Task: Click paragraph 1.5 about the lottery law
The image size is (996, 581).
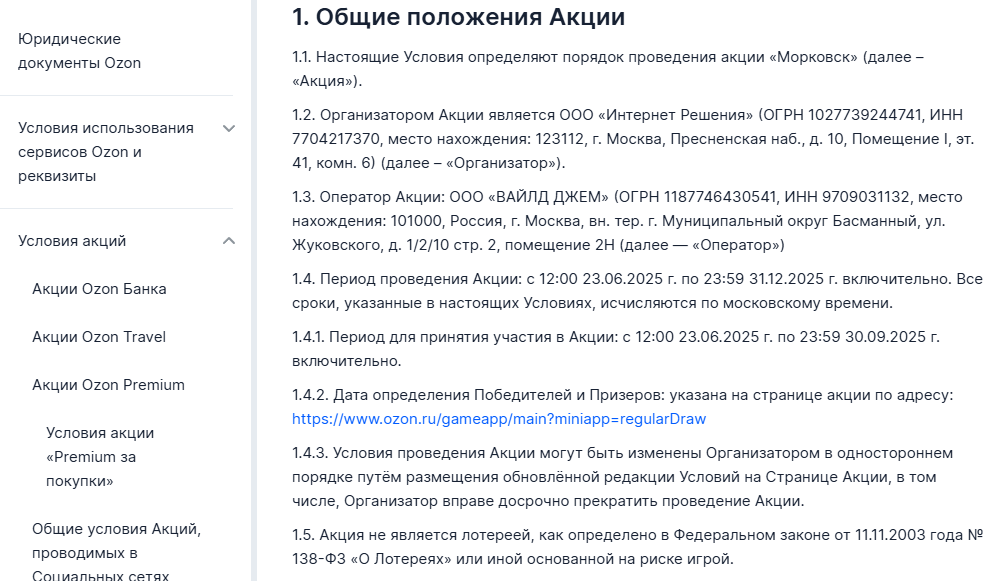Action: 635,547
